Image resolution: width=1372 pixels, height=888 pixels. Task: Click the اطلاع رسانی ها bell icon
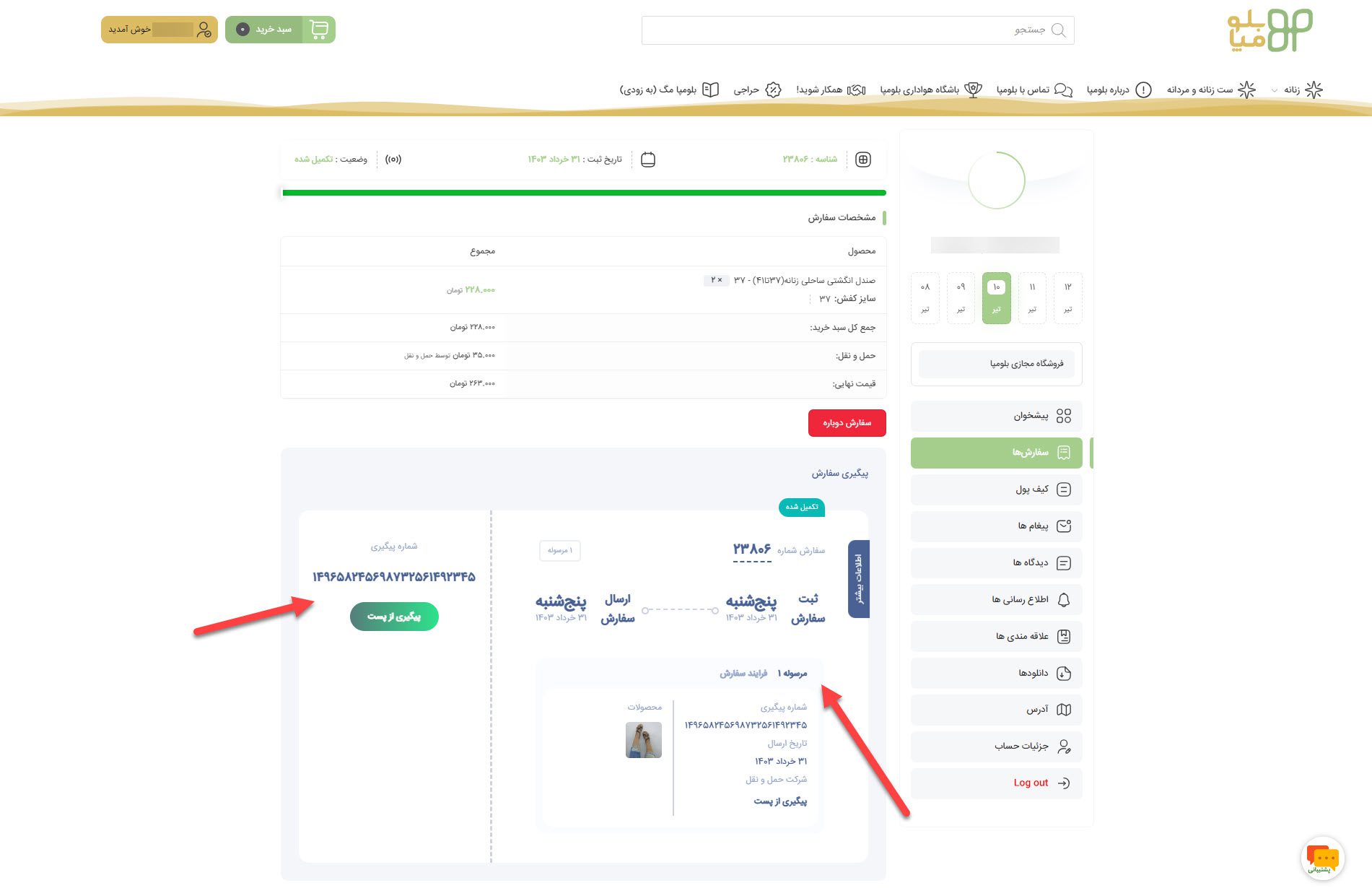(x=1063, y=600)
